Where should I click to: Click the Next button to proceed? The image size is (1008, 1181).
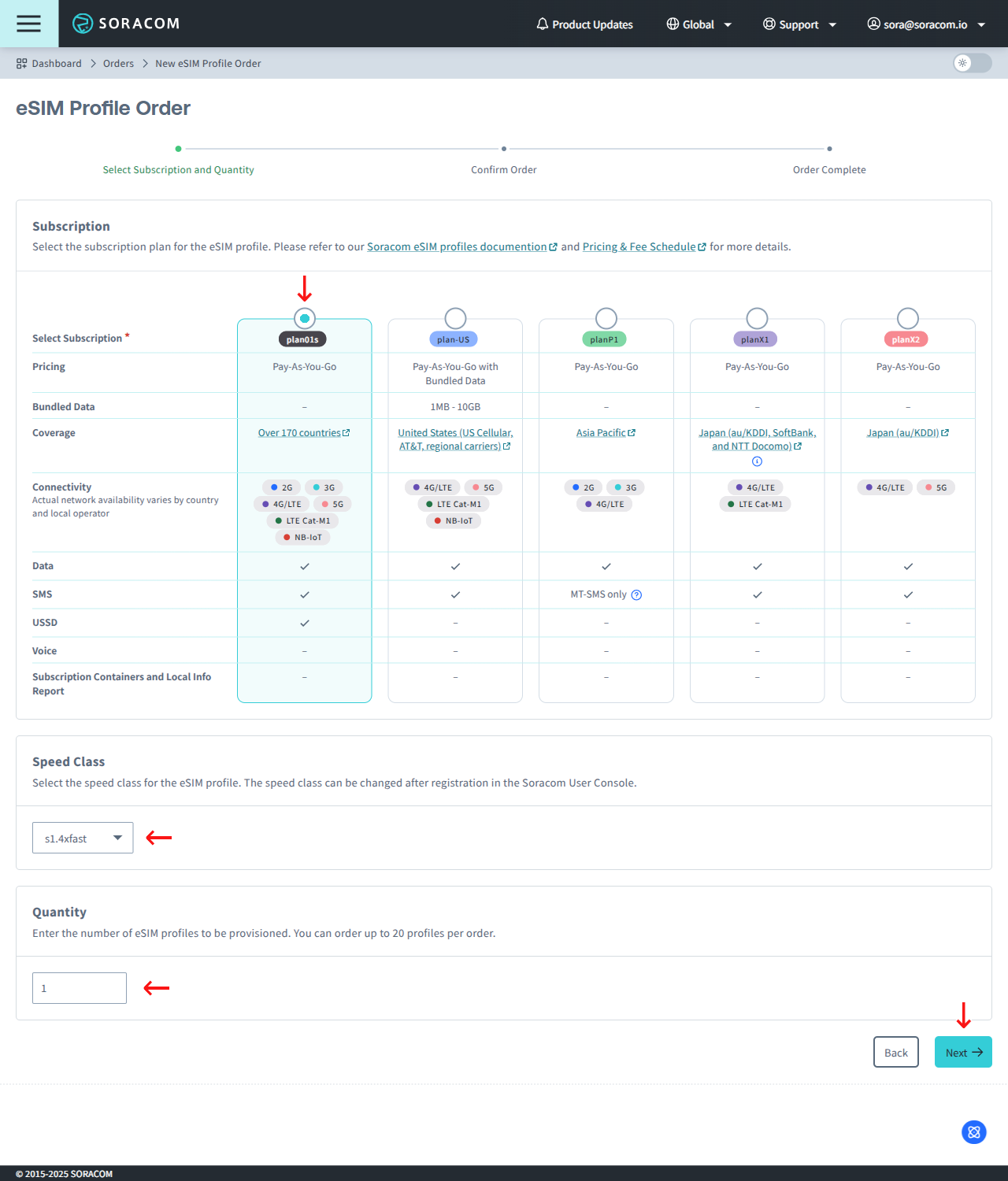[962, 1052]
